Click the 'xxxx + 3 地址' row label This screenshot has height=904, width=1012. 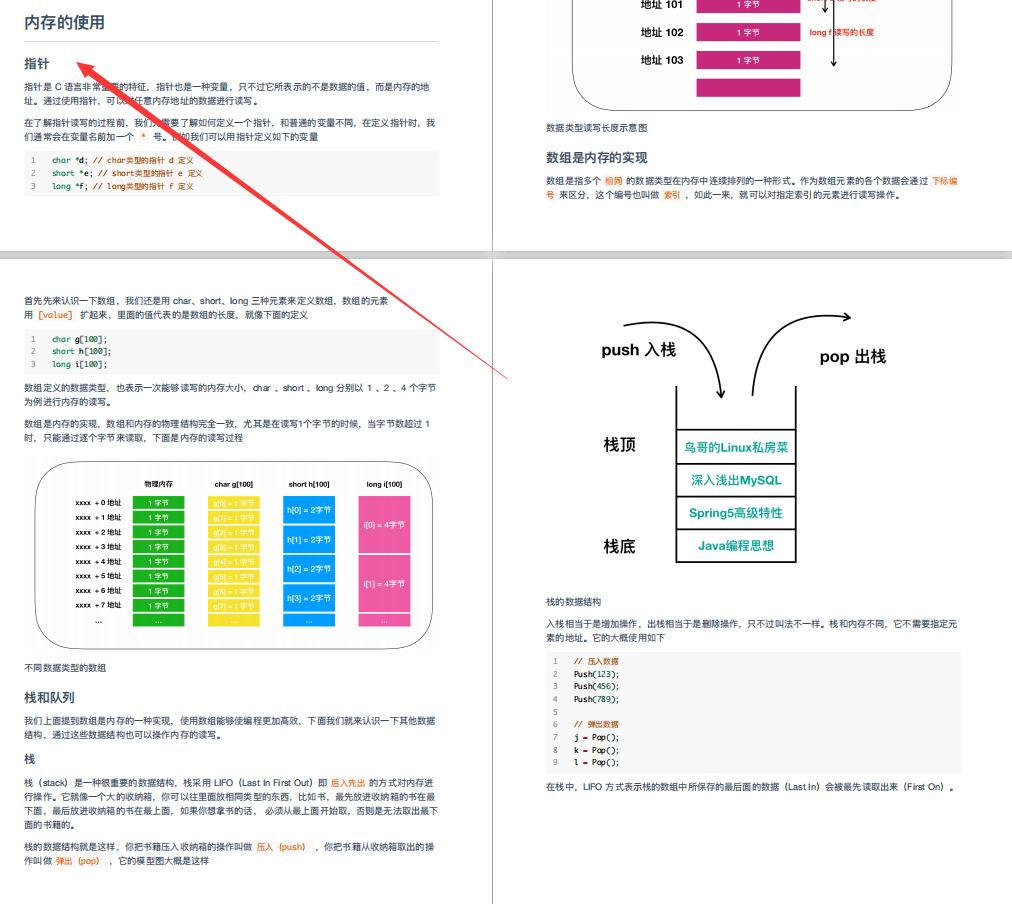(x=98, y=547)
